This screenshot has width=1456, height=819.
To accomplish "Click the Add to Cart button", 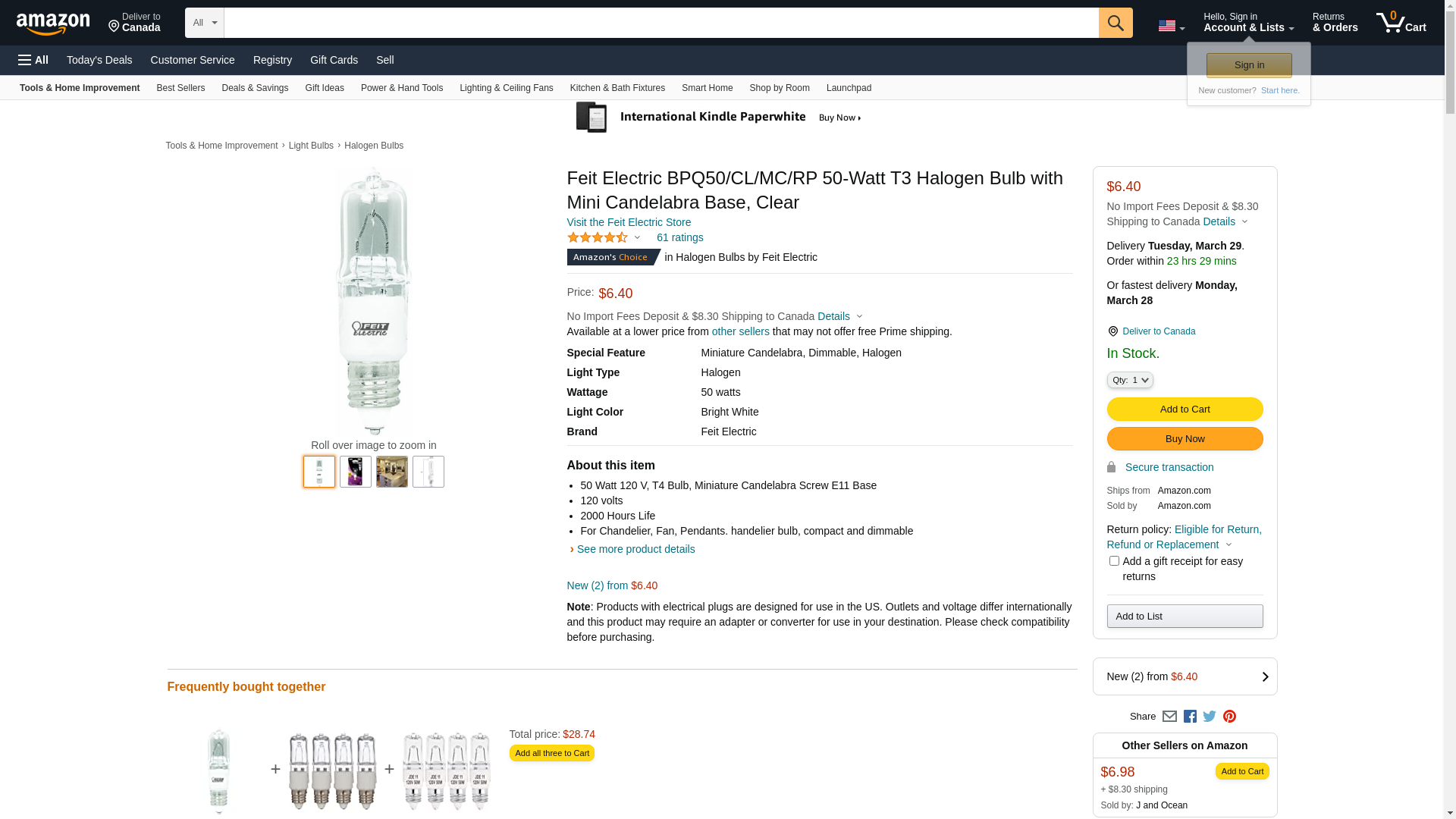I will [1185, 409].
